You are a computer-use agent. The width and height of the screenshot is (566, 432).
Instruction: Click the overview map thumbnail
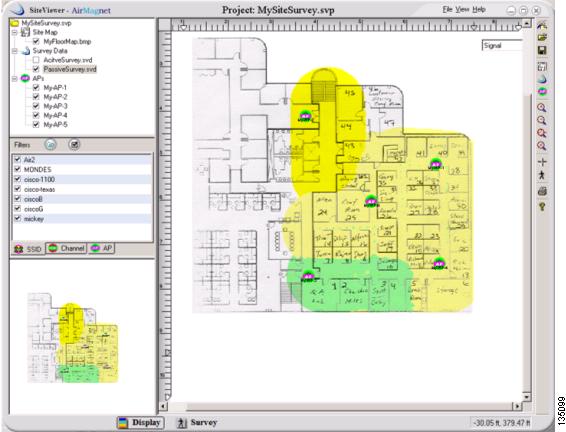(73, 338)
